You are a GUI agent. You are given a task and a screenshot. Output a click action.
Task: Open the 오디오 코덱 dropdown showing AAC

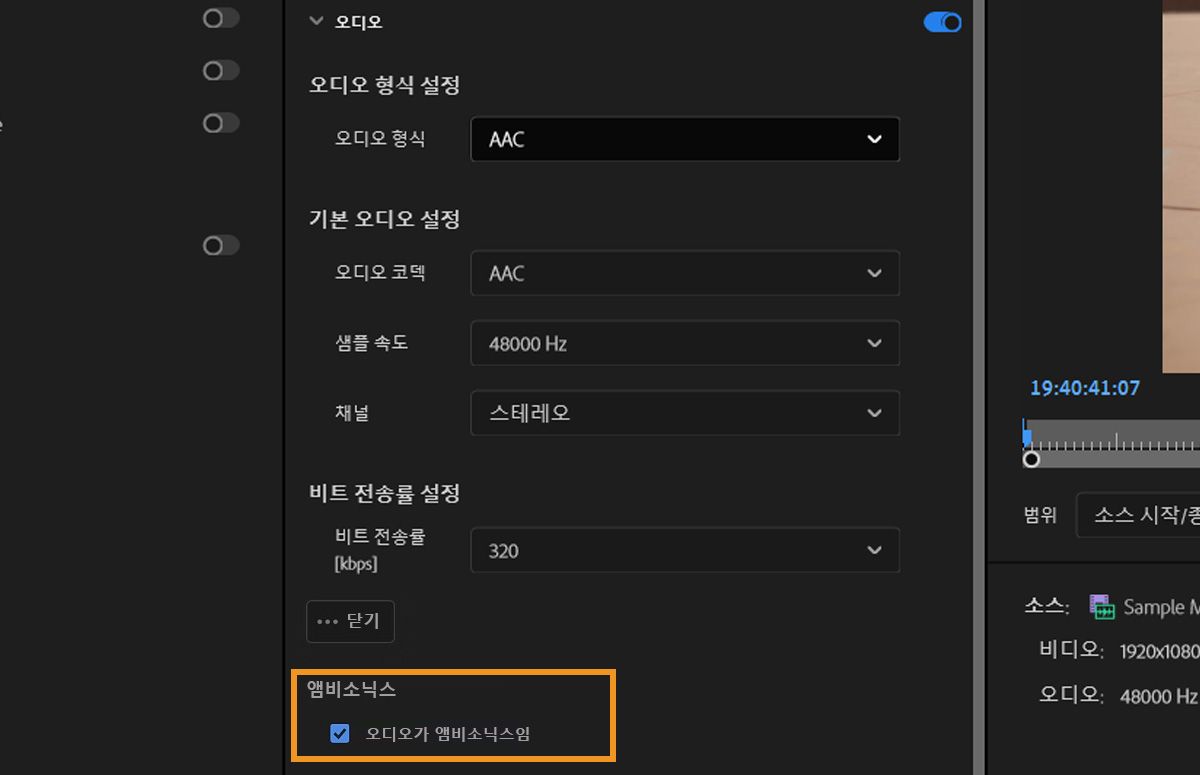[x=685, y=273]
